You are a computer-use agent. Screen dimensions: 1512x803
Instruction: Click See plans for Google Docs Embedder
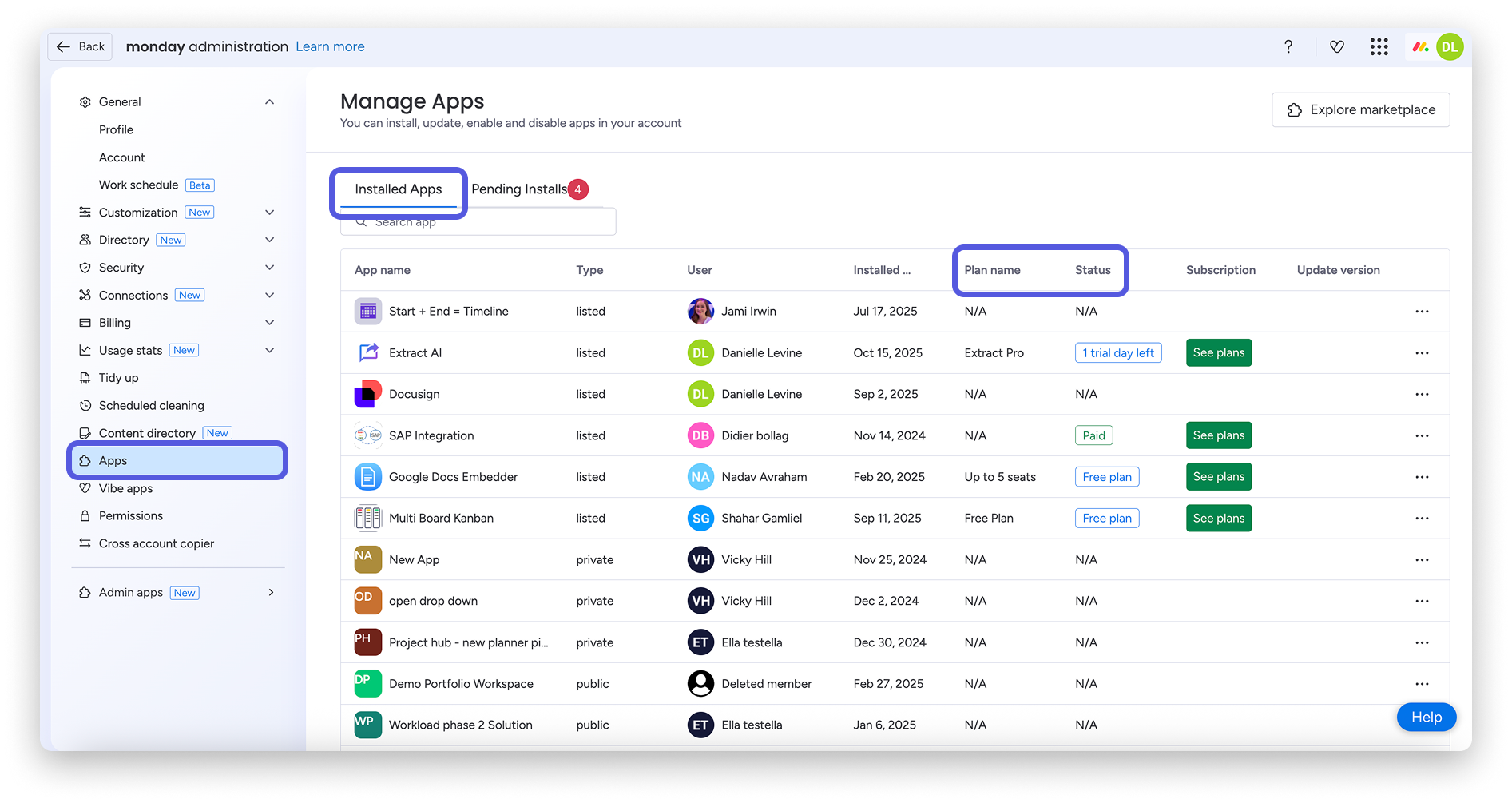click(1219, 477)
